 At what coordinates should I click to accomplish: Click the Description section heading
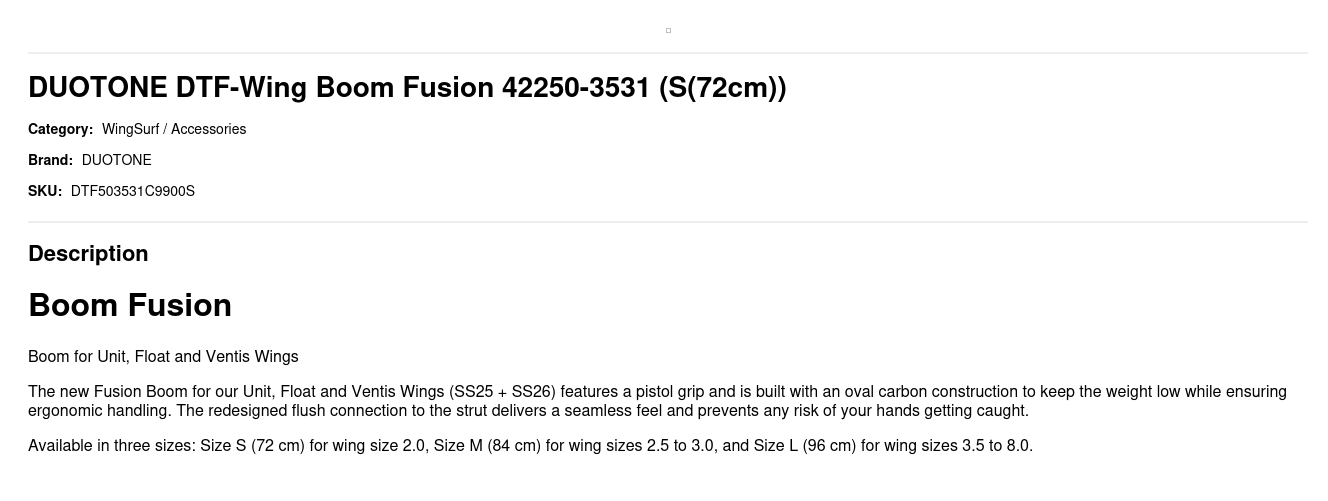pos(88,254)
